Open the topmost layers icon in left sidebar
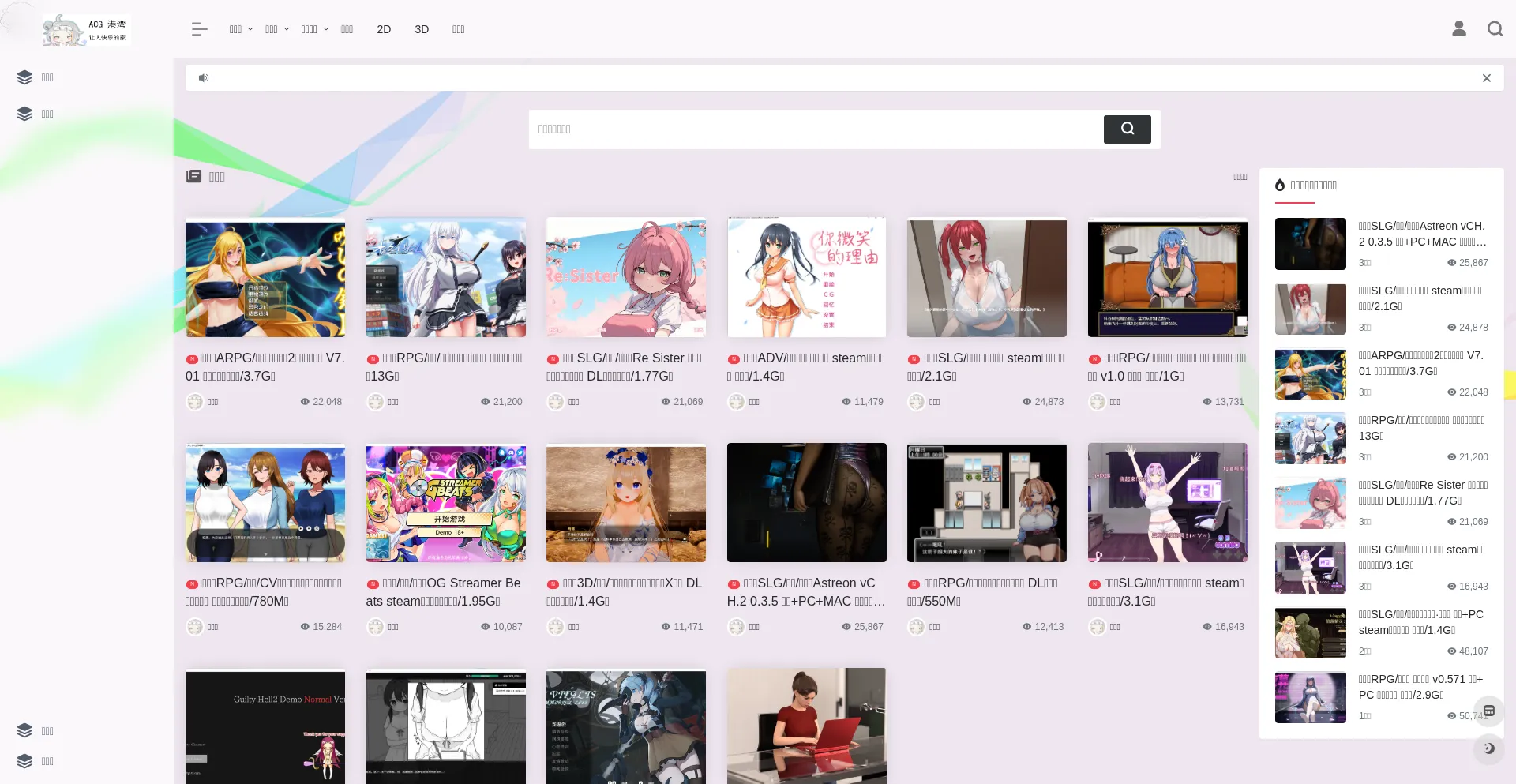This screenshot has width=1516, height=784. tap(24, 77)
